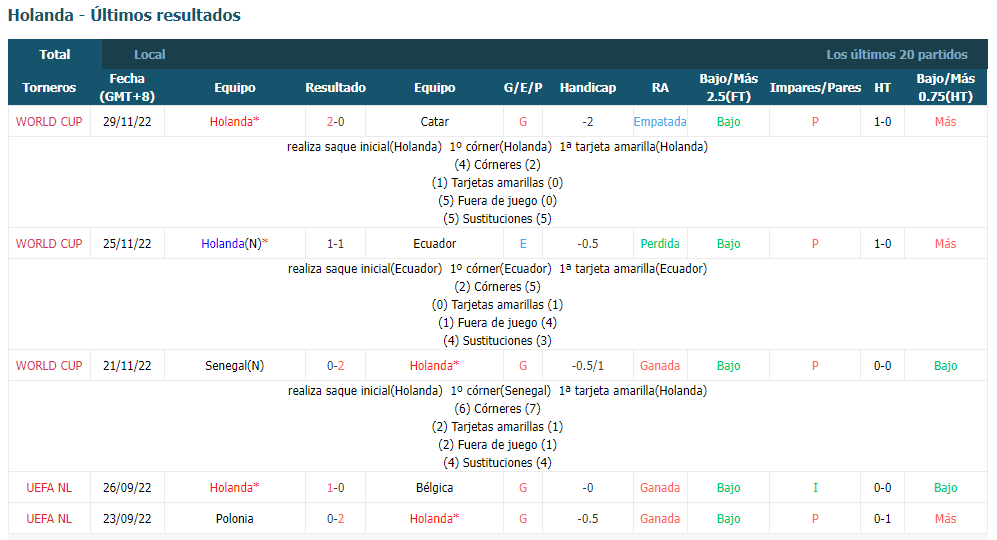Click the HT column header
Screen dimensions: 997x540
click(x=882, y=88)
